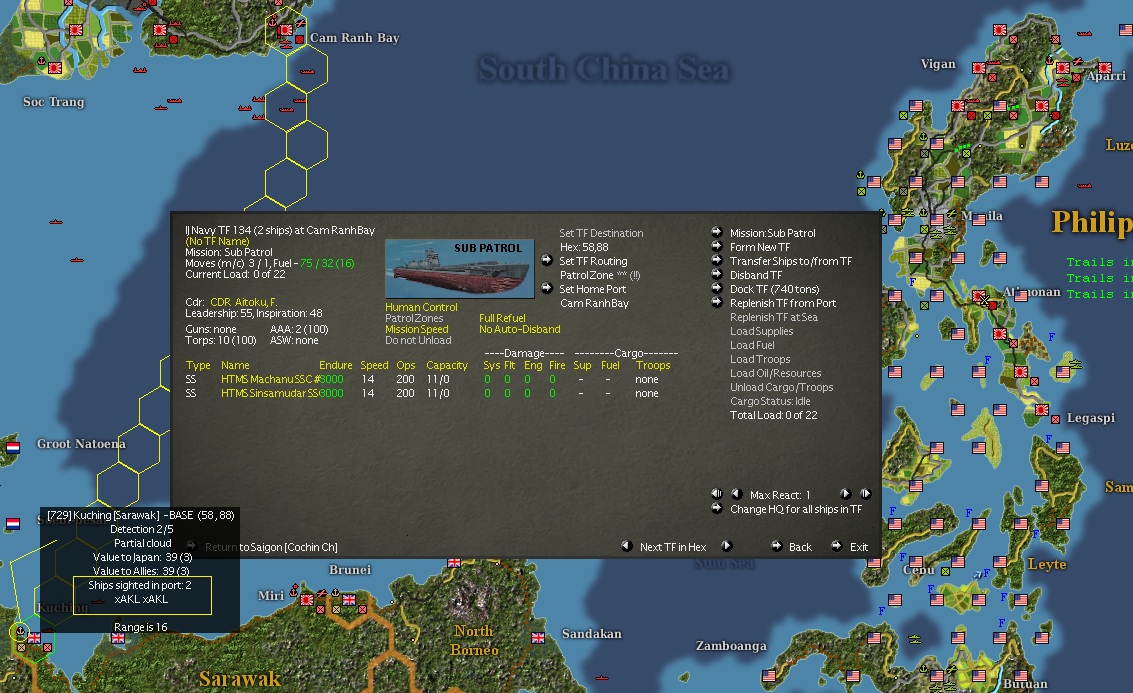Click the Unload Cargo/Troops option
Image resolution: width=1133 pixels, height=693 pixels.
[x=782, y=387]
